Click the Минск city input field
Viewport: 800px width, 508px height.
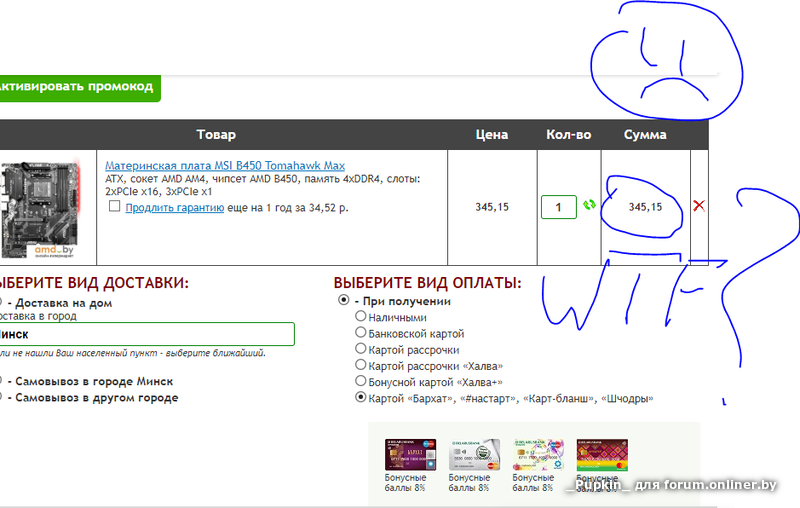point(145,334)
